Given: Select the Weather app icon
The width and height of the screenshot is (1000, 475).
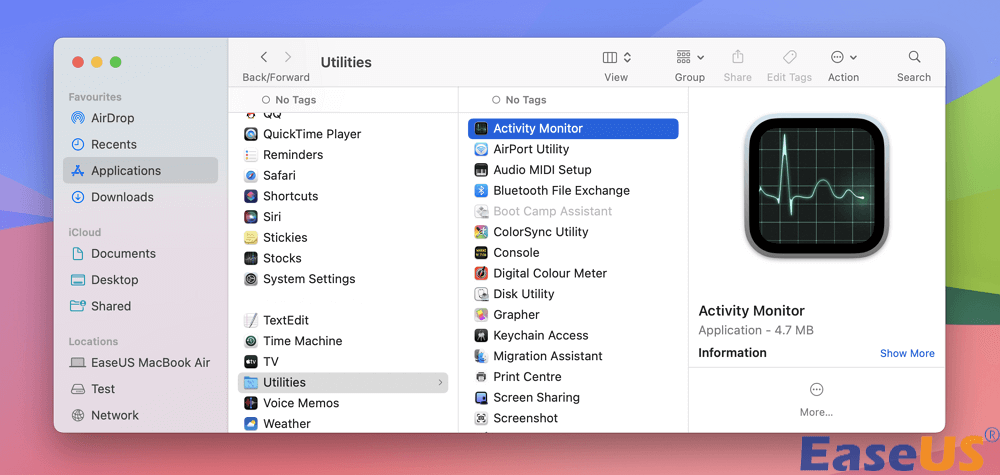Looking at the screenshot, I should 251,423.
